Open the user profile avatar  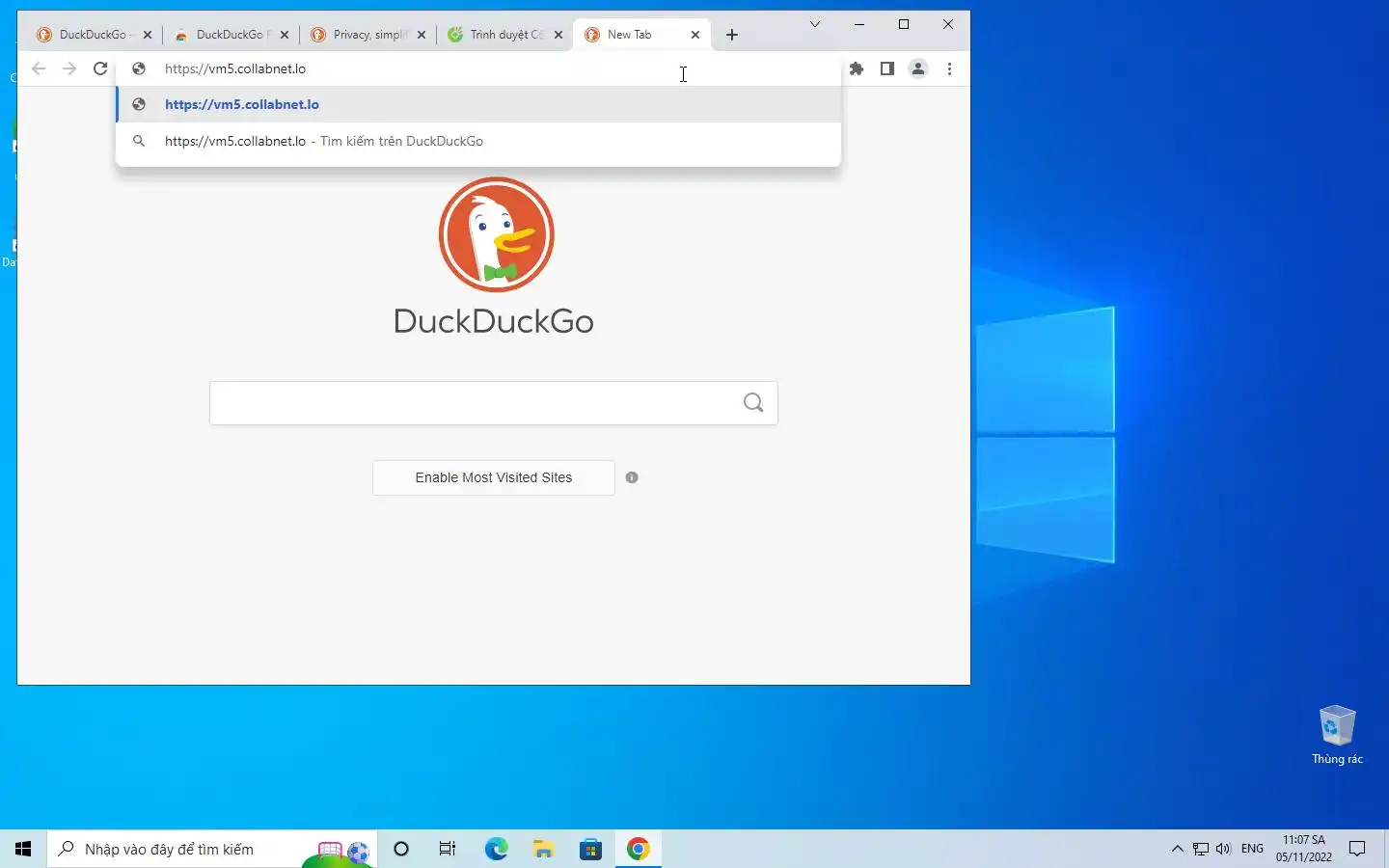coord(918,68)
